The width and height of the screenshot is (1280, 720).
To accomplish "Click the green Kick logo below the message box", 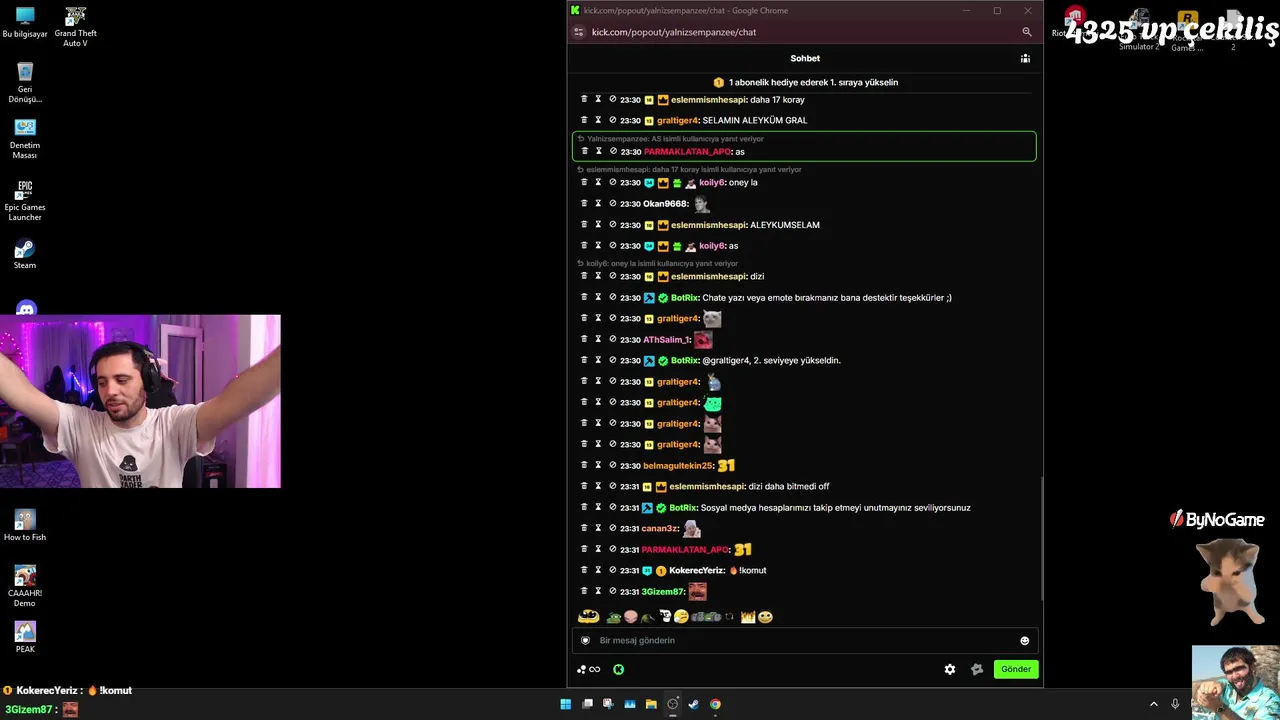I will pos(619,669).
